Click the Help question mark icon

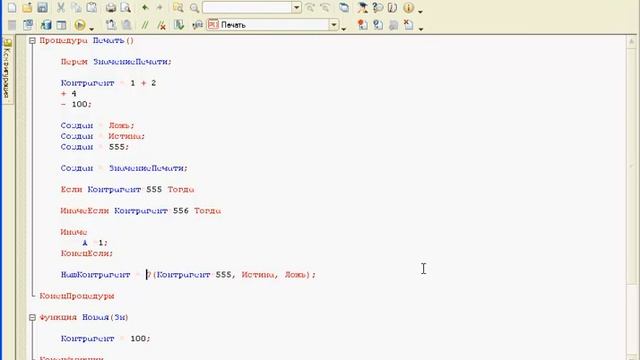377,7
